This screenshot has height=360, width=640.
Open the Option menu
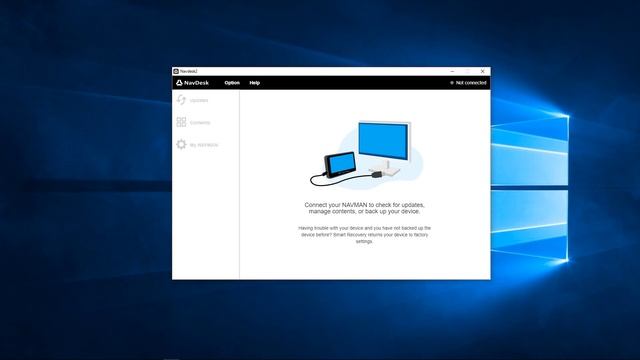click(x=232, y=83)
